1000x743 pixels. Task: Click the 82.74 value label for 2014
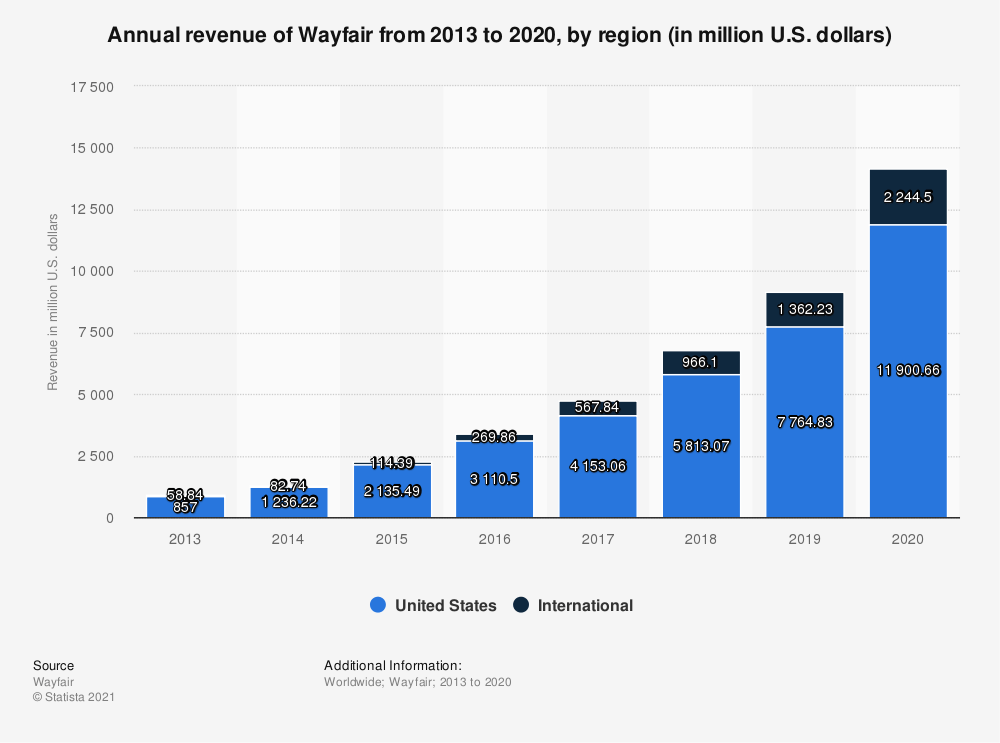[x=288, y=486]
